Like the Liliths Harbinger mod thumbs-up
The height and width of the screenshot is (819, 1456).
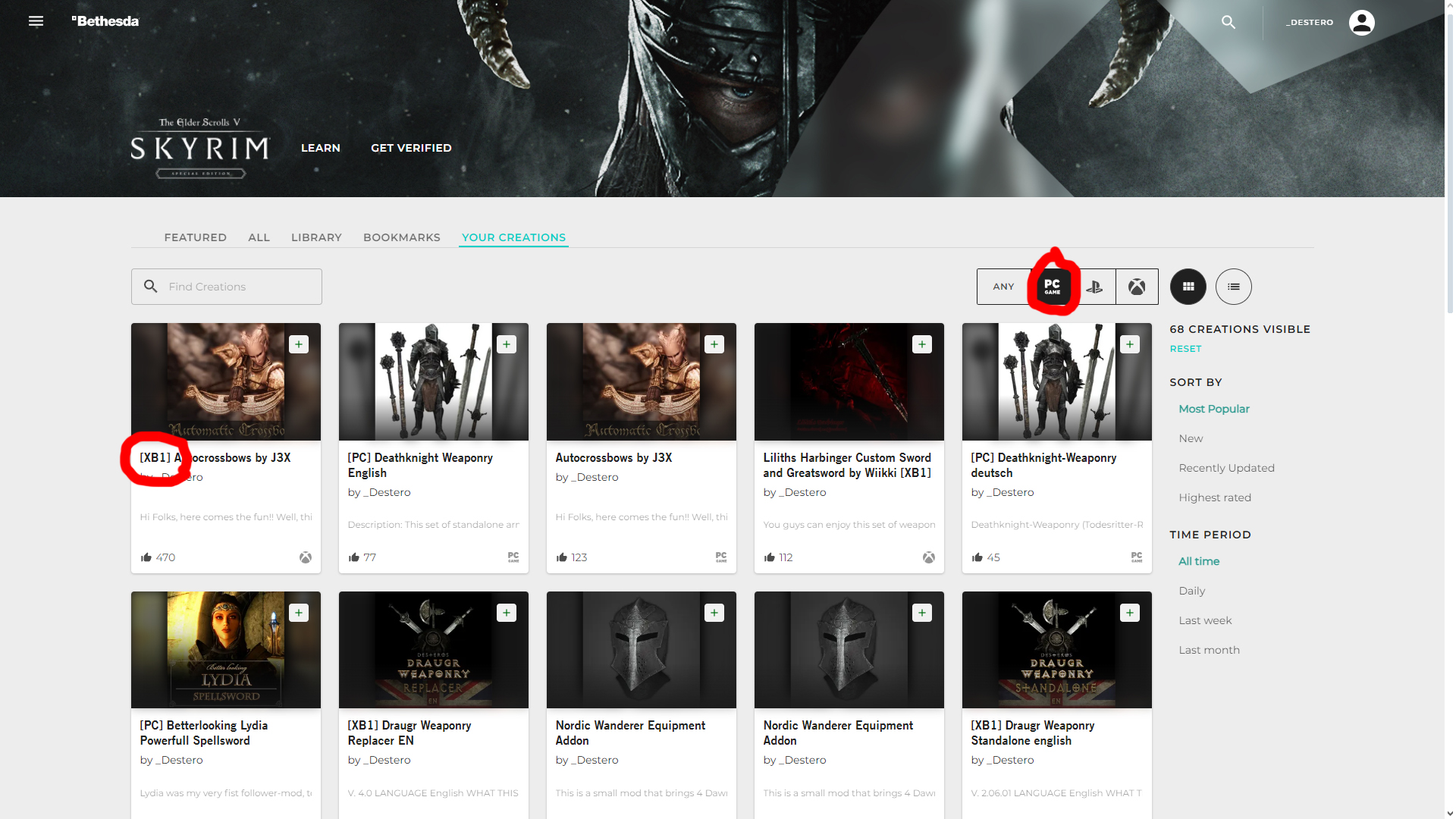click(770, 557)
